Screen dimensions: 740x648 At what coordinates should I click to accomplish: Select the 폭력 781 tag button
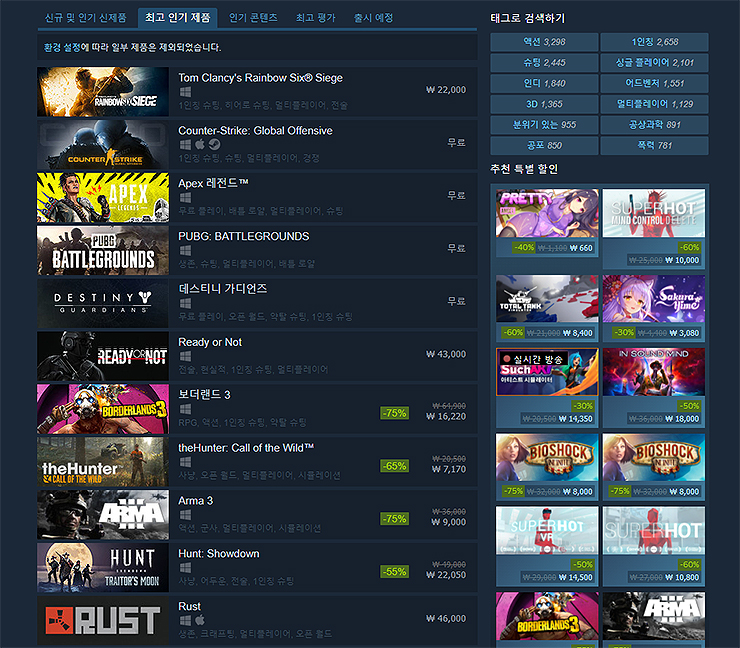(655, 146)
